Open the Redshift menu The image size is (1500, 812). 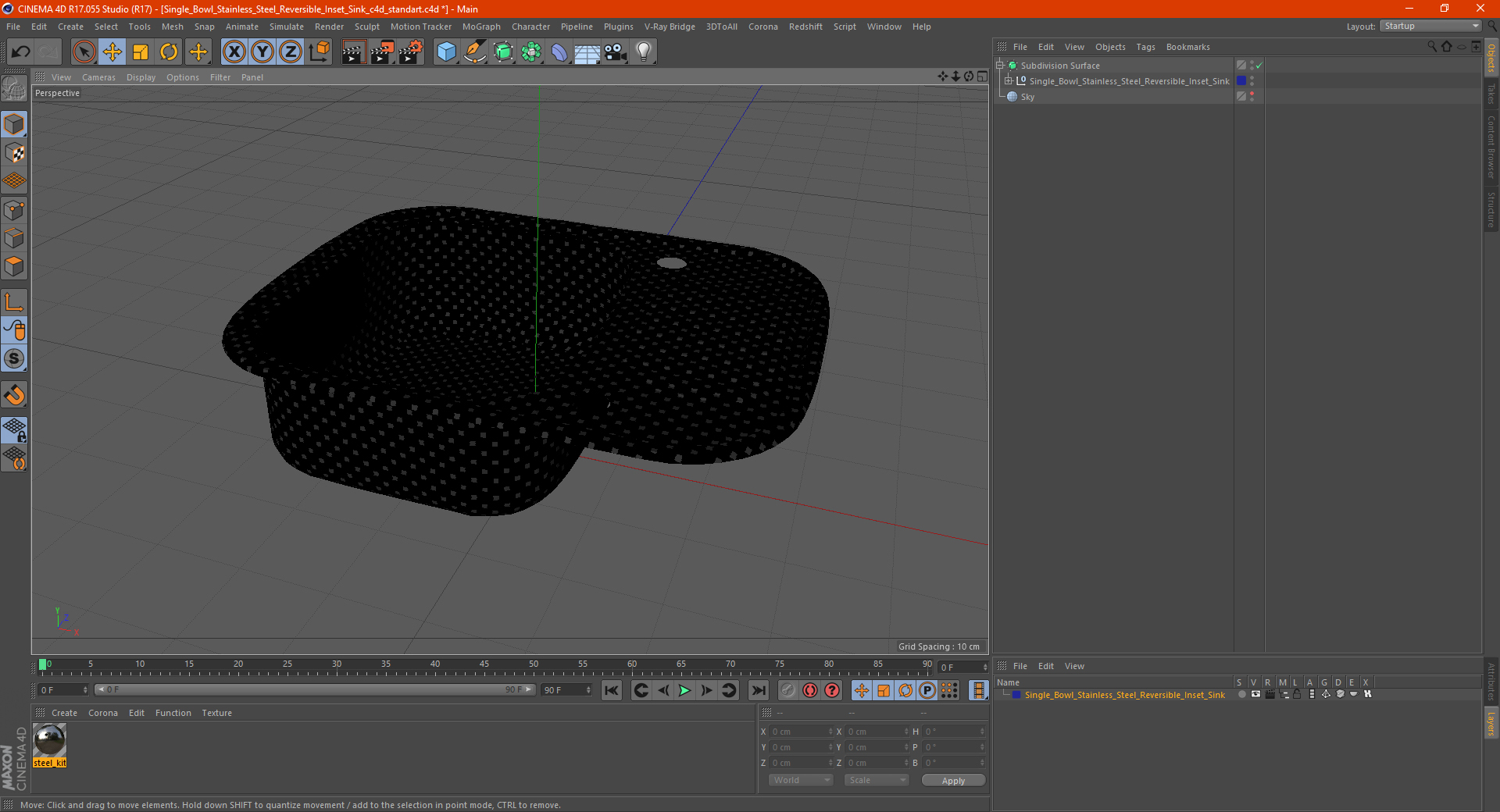tap(805, 27)
